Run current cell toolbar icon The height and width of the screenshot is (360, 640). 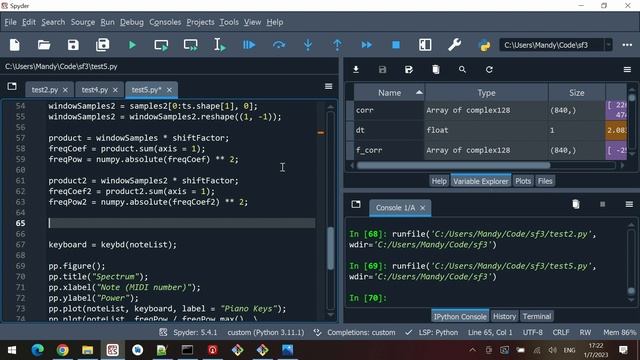[161, 45]
